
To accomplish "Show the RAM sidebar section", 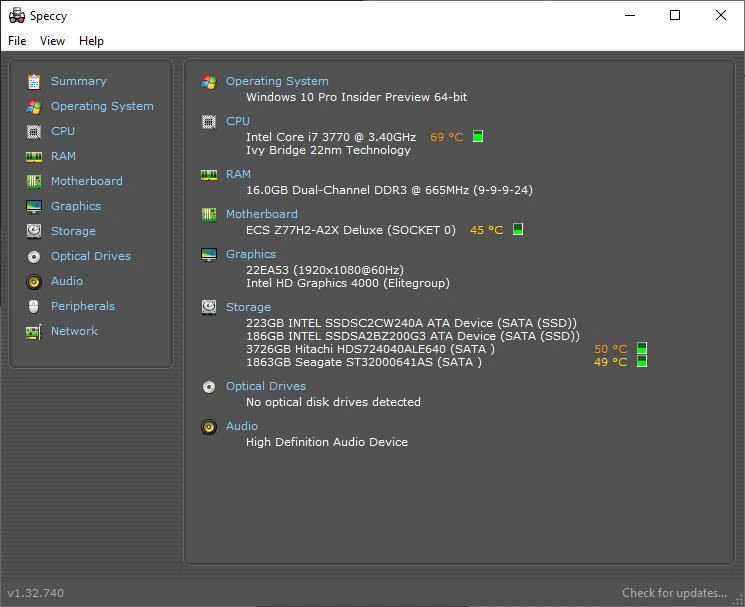I will [63, 156].
